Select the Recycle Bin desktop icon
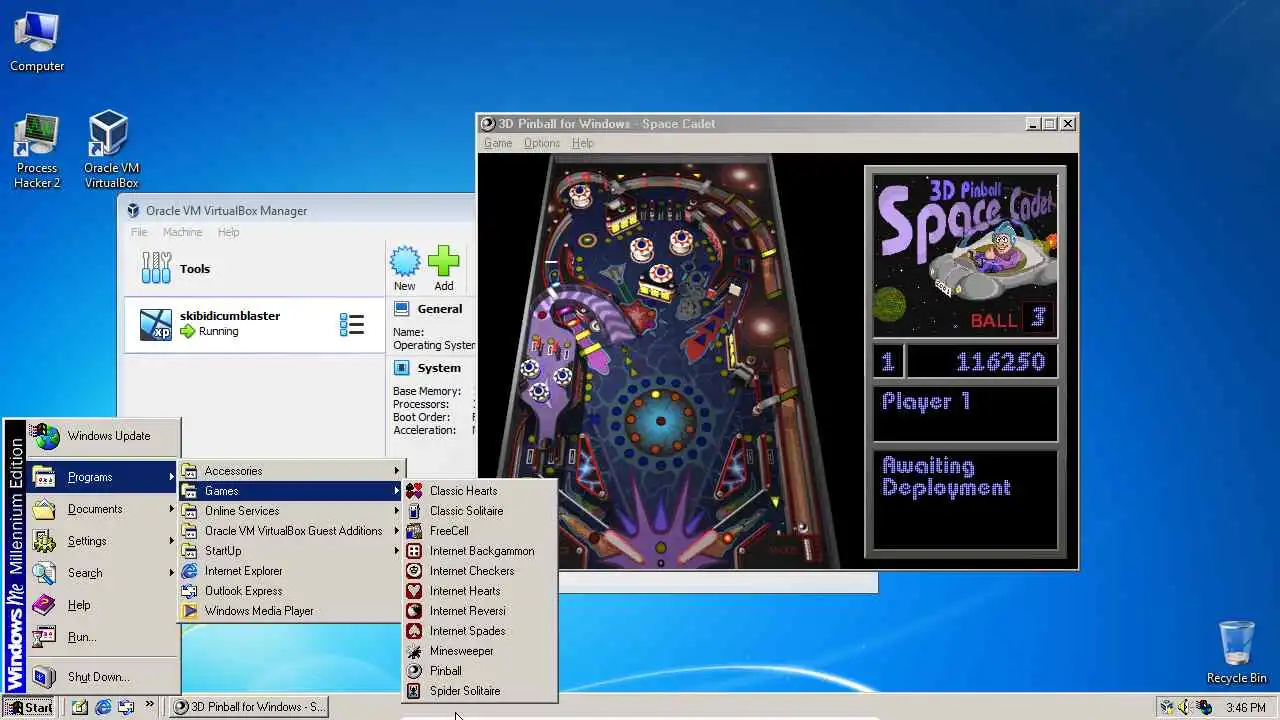This screenshot has height=720, width=1280. (x=1237, y=652)
